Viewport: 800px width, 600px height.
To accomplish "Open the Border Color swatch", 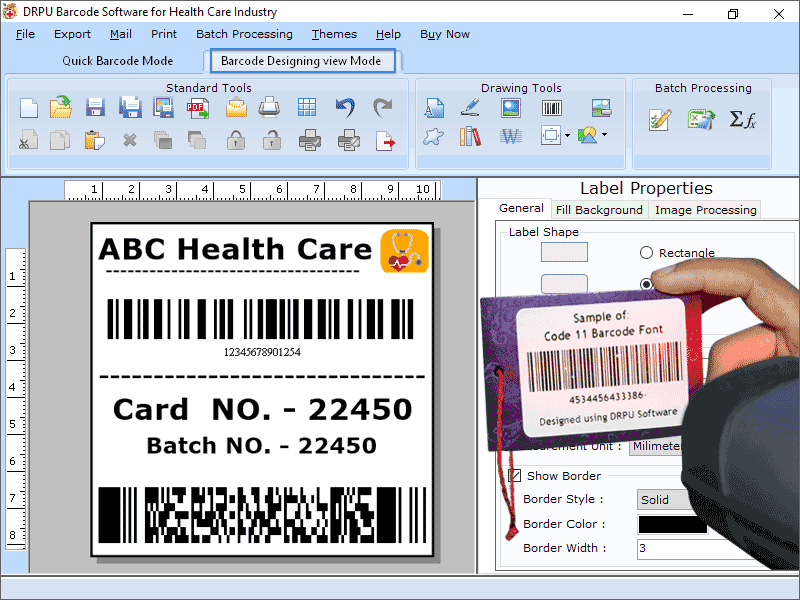I will [x=666, y=524].
